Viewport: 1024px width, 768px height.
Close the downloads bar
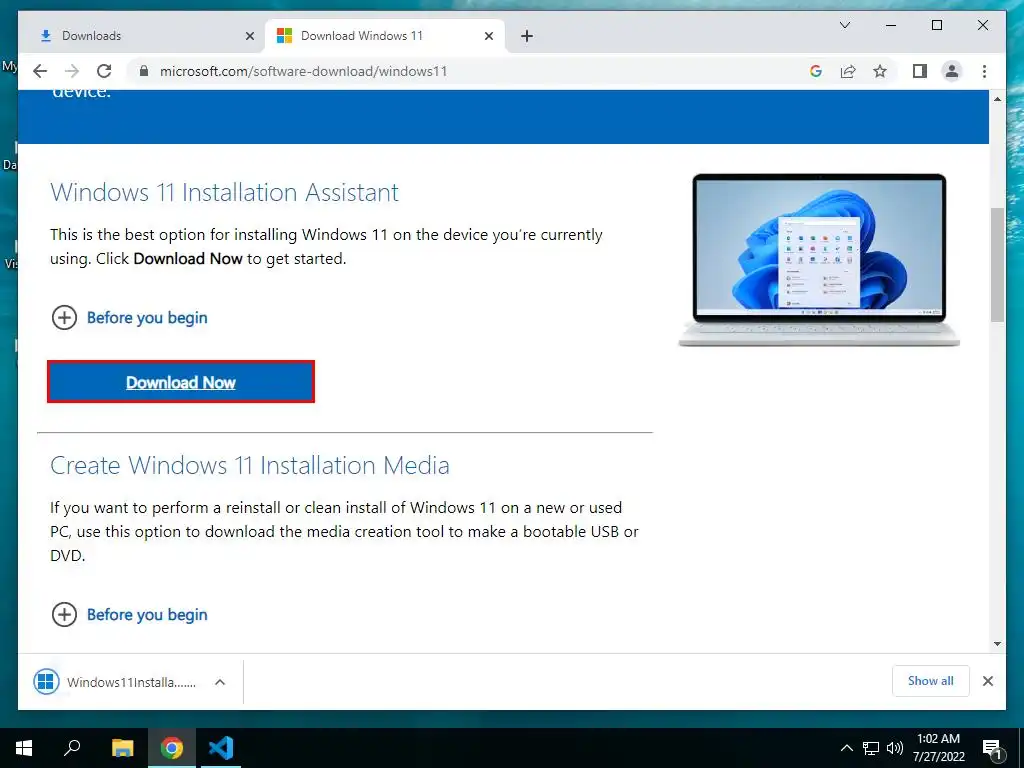[x=987, y=681]
